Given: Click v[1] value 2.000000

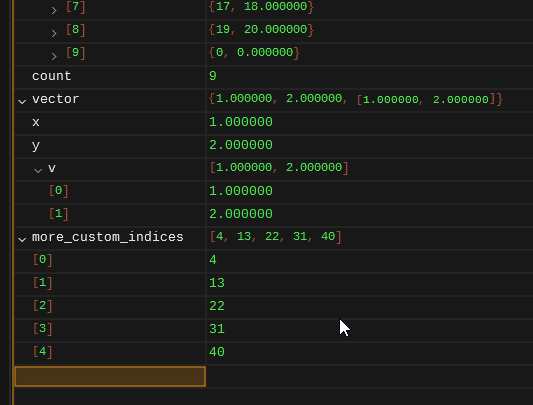Looking at the screenshot, I should tap(241, 214).
